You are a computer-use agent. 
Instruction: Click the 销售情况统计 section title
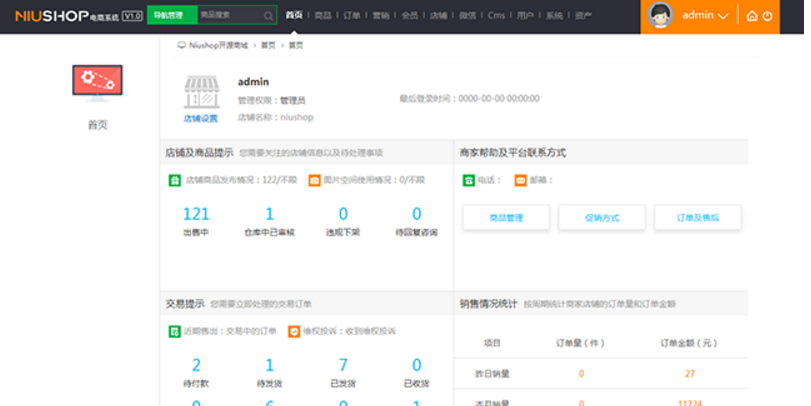click(488, 304)
